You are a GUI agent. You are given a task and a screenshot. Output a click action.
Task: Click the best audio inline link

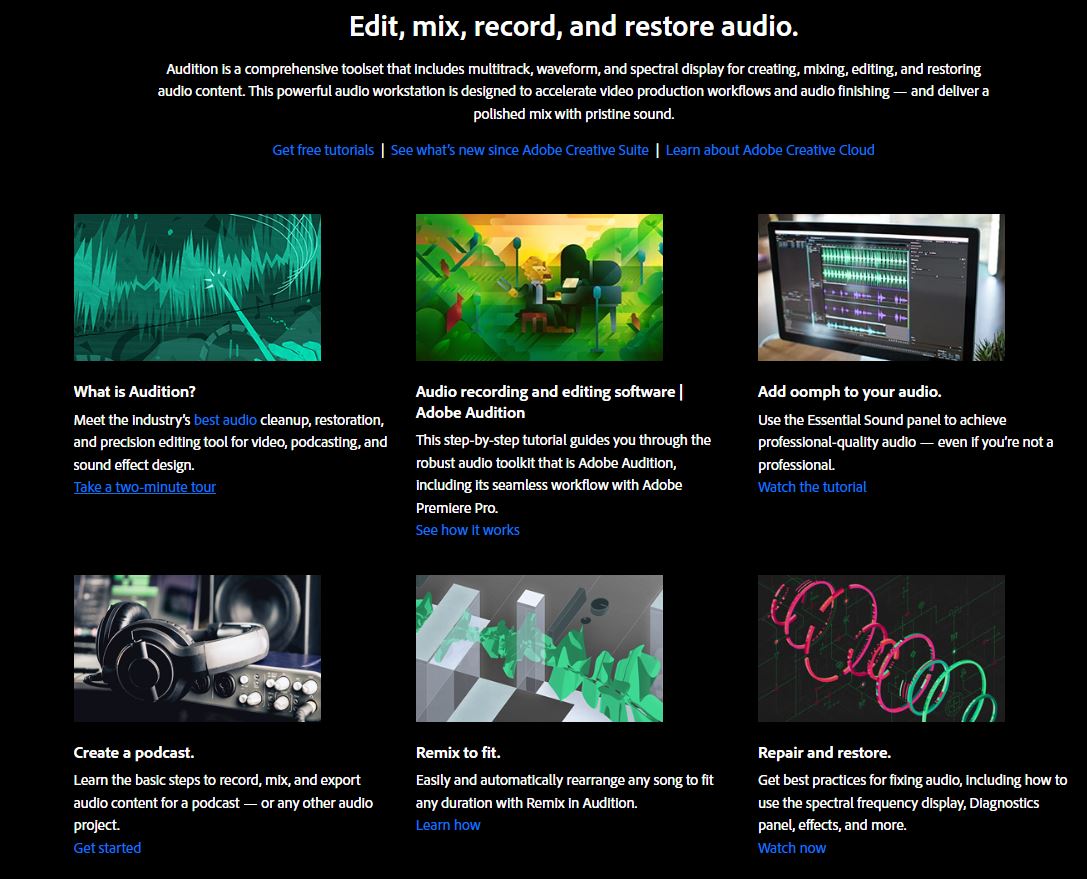(226, 418)
